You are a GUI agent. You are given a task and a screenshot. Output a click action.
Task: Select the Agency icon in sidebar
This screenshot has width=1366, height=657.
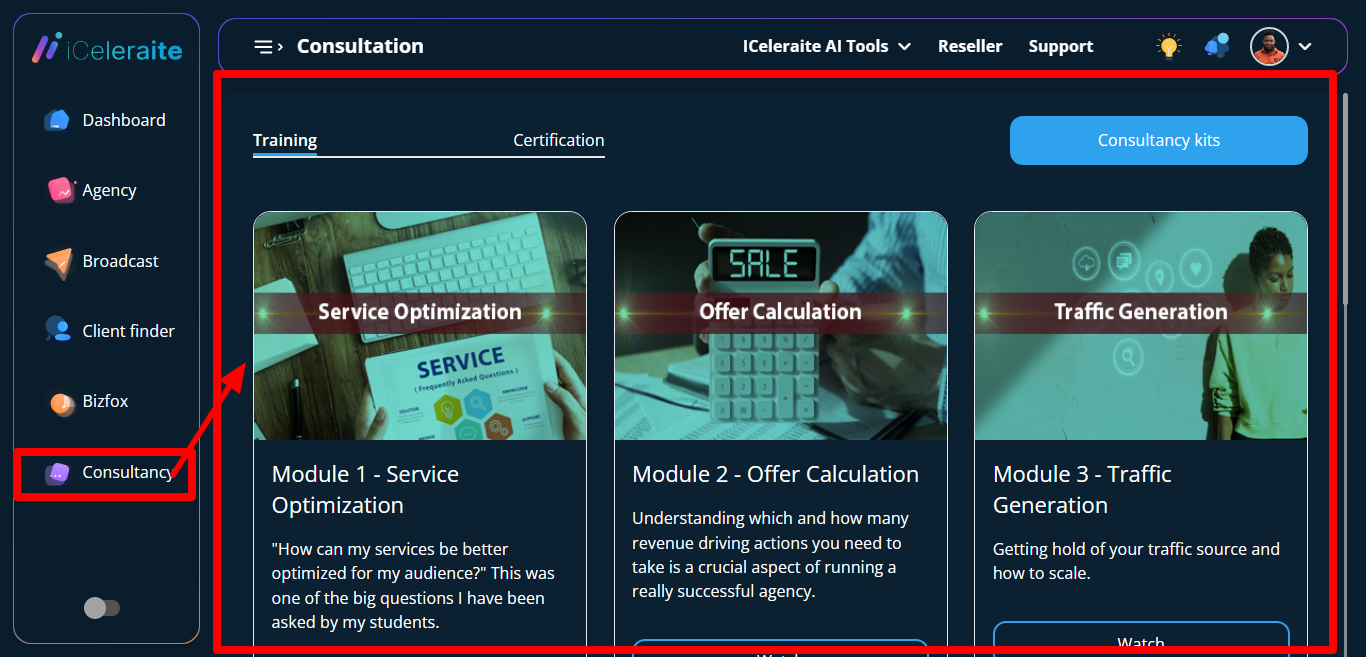click(61, 190)
